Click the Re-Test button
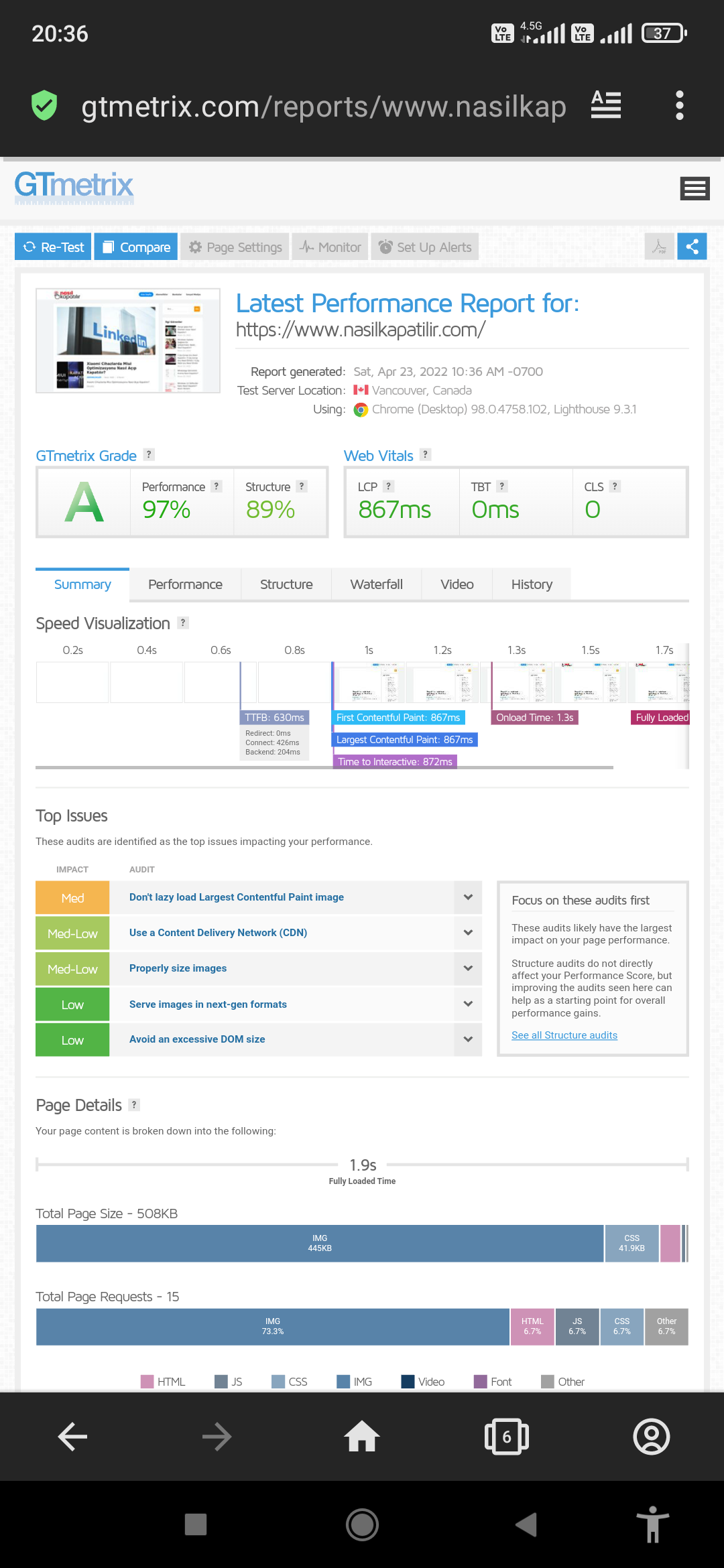 coord(53,247)
